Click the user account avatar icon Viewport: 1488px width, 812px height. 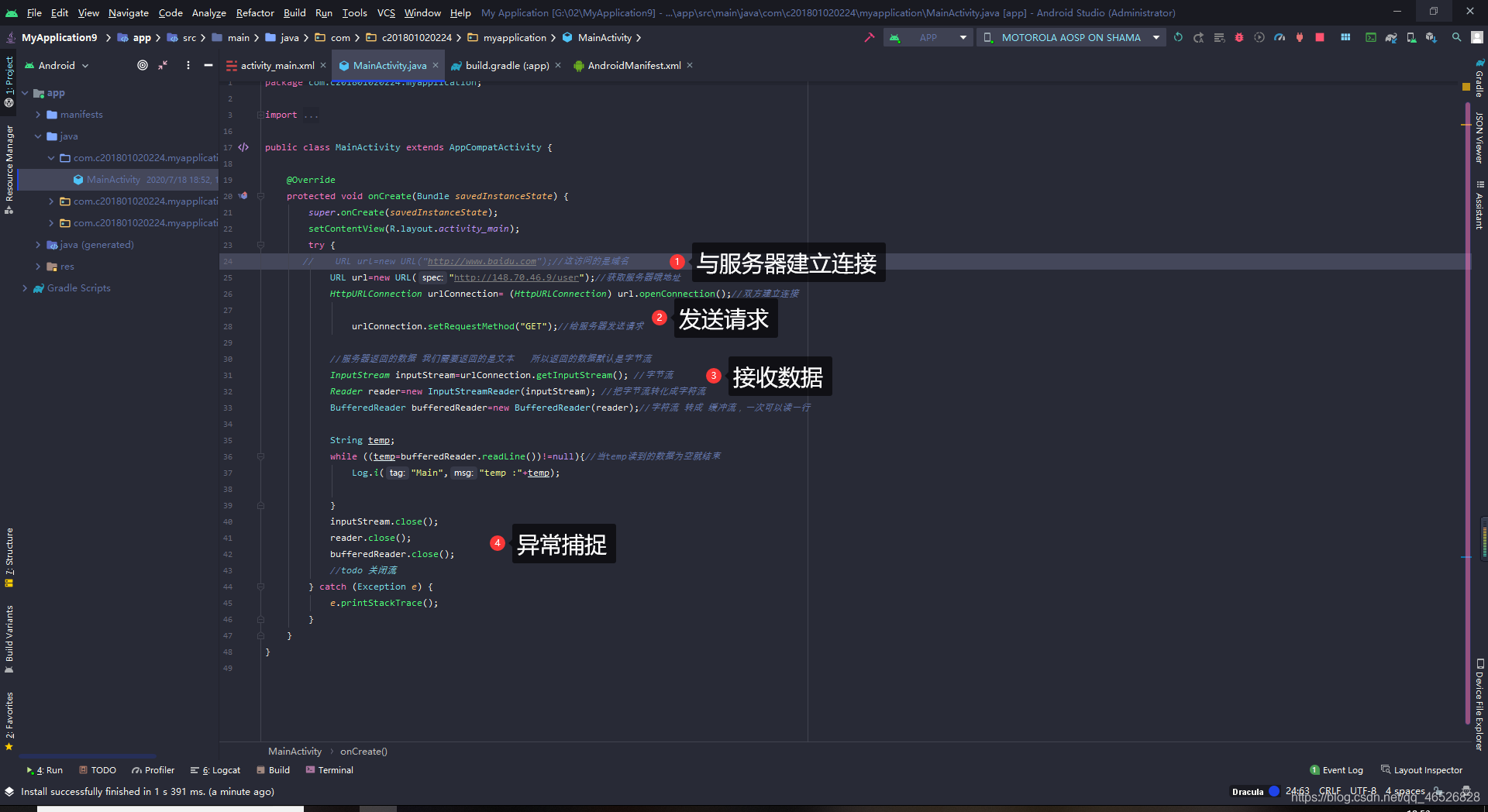[1477, 37]
